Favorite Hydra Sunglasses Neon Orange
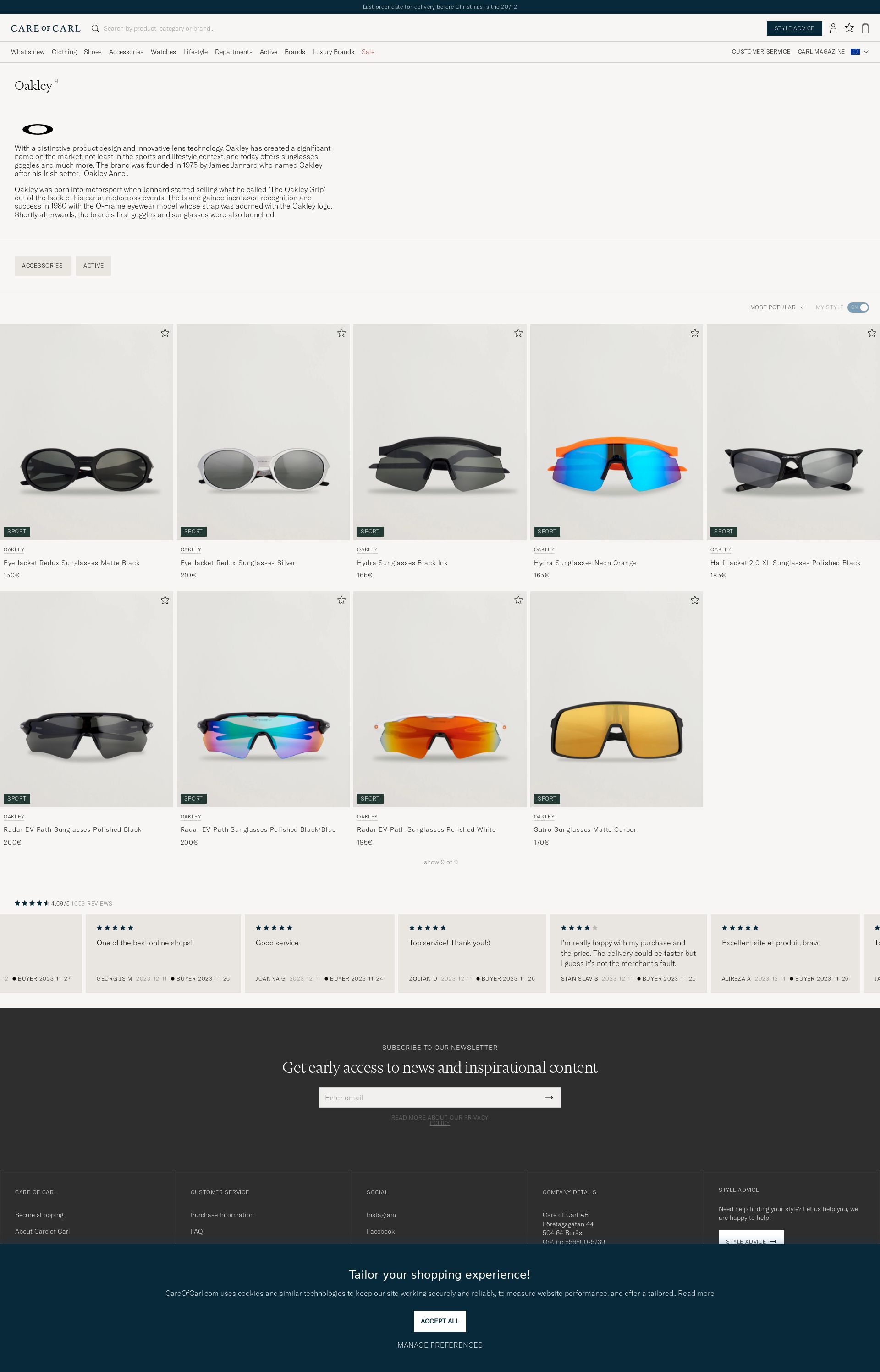The width and height of the screenshot is (880, 1372). click(x=695, y=333)
